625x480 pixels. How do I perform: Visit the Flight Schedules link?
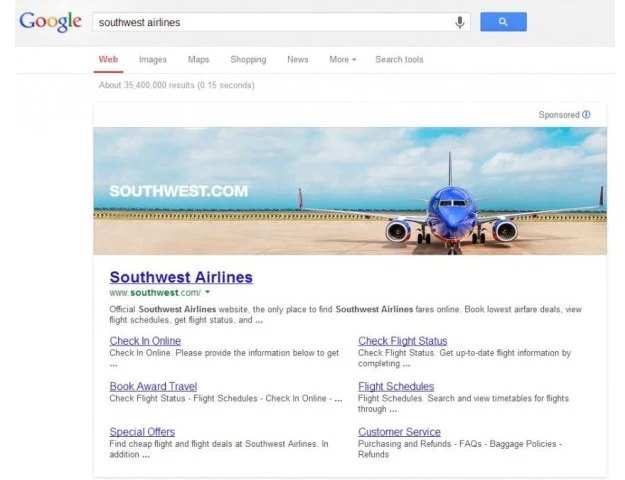396,386
